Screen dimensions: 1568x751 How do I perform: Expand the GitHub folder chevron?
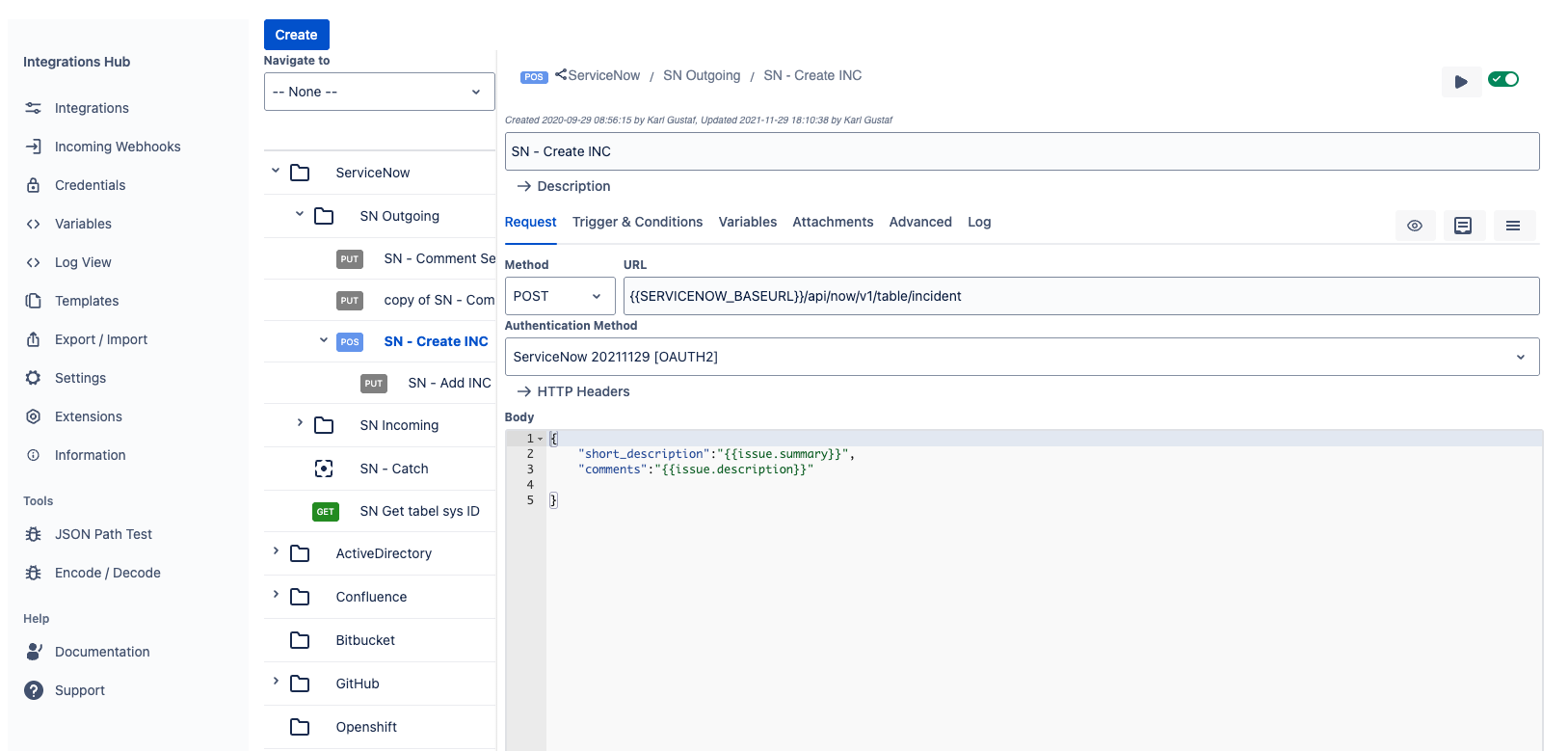click(x=276, y=682)
